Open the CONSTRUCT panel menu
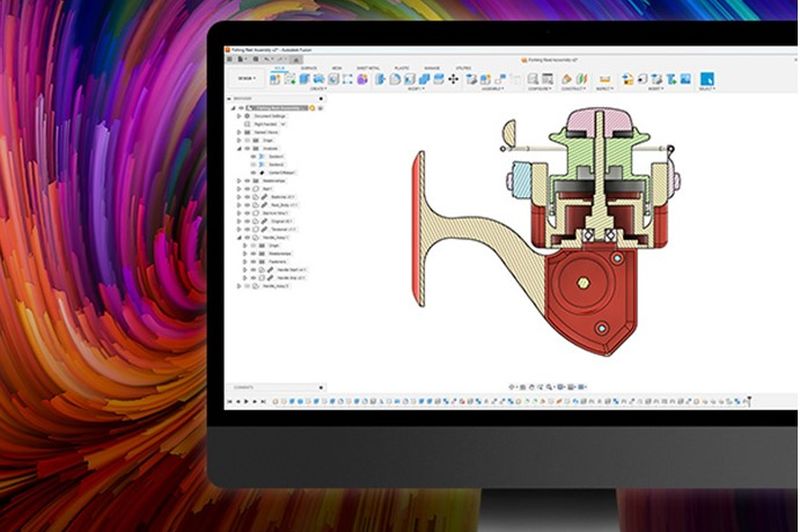The width and height of the screenshot is (800, 532). coord(573,89)
